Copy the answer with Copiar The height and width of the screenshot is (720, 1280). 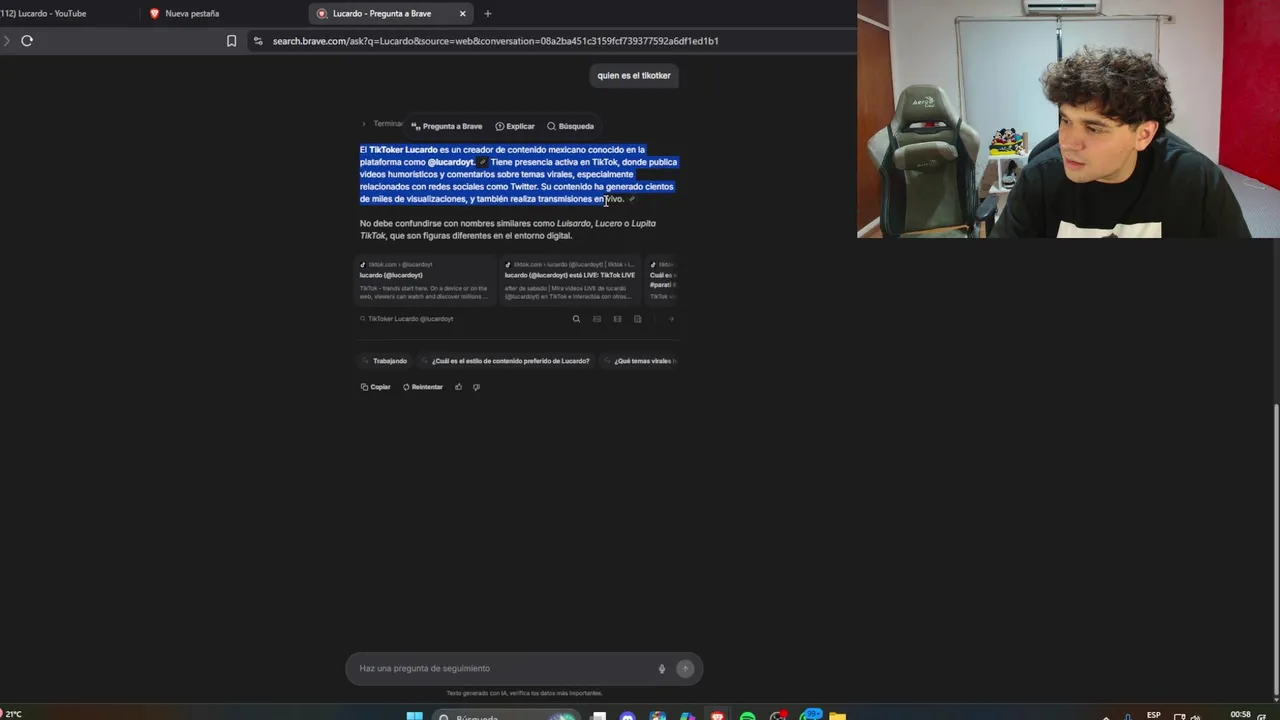tap(376, 387)
